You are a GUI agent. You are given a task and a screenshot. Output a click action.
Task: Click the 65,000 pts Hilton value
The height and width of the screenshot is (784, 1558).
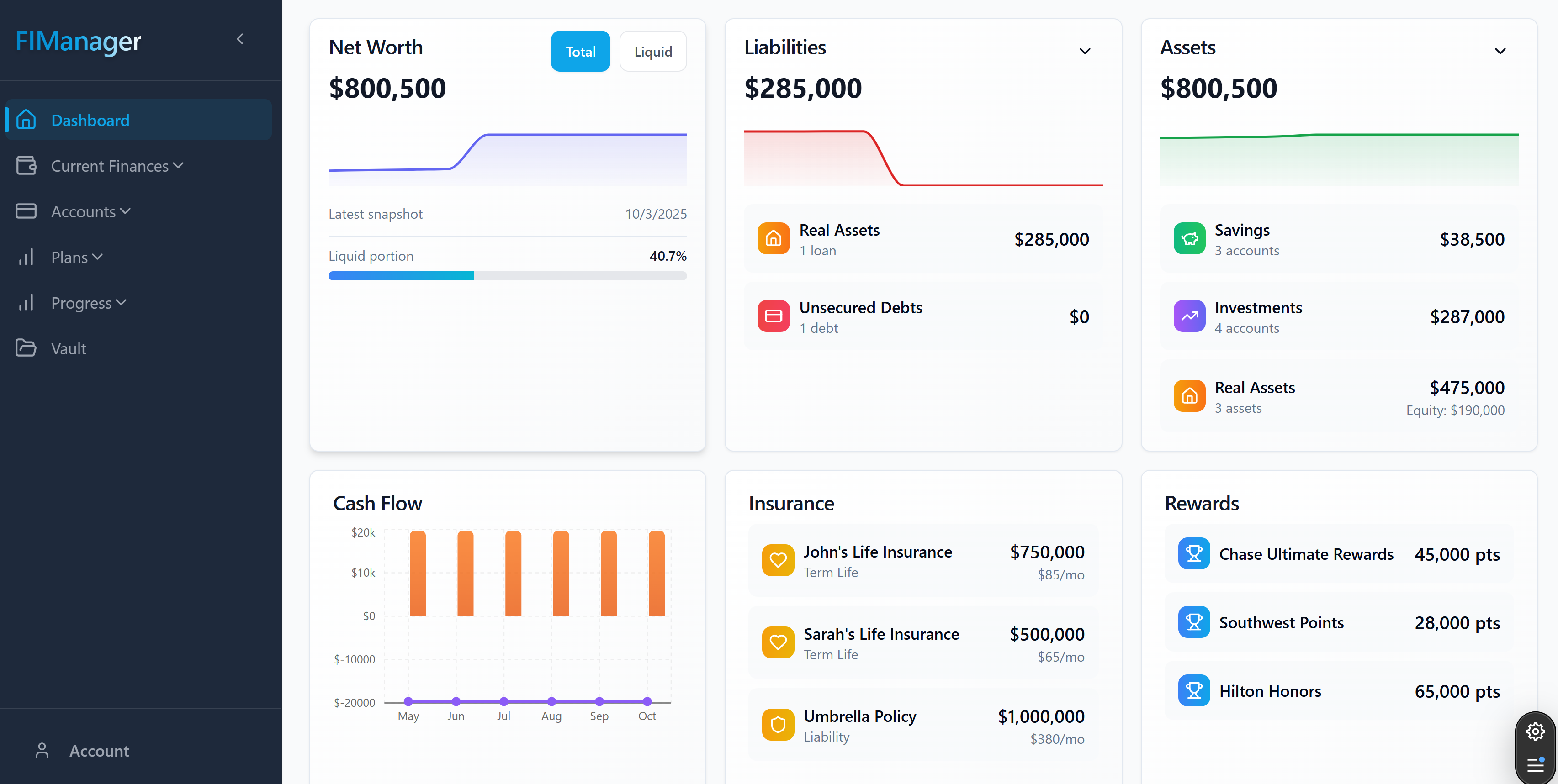[1457, 690]
